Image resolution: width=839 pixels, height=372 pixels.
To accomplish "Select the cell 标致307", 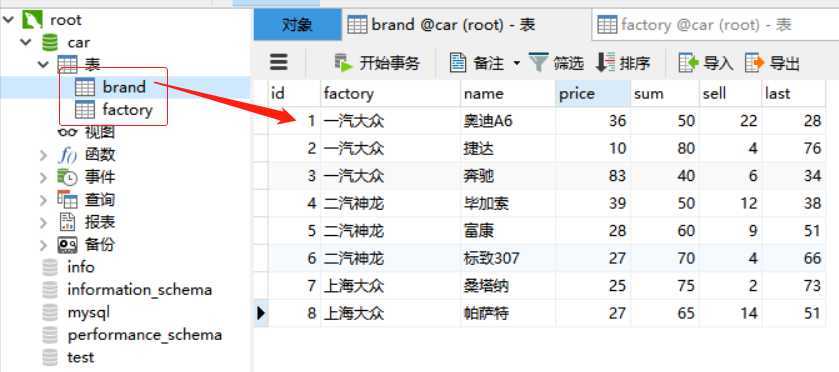I will (508, 258).
